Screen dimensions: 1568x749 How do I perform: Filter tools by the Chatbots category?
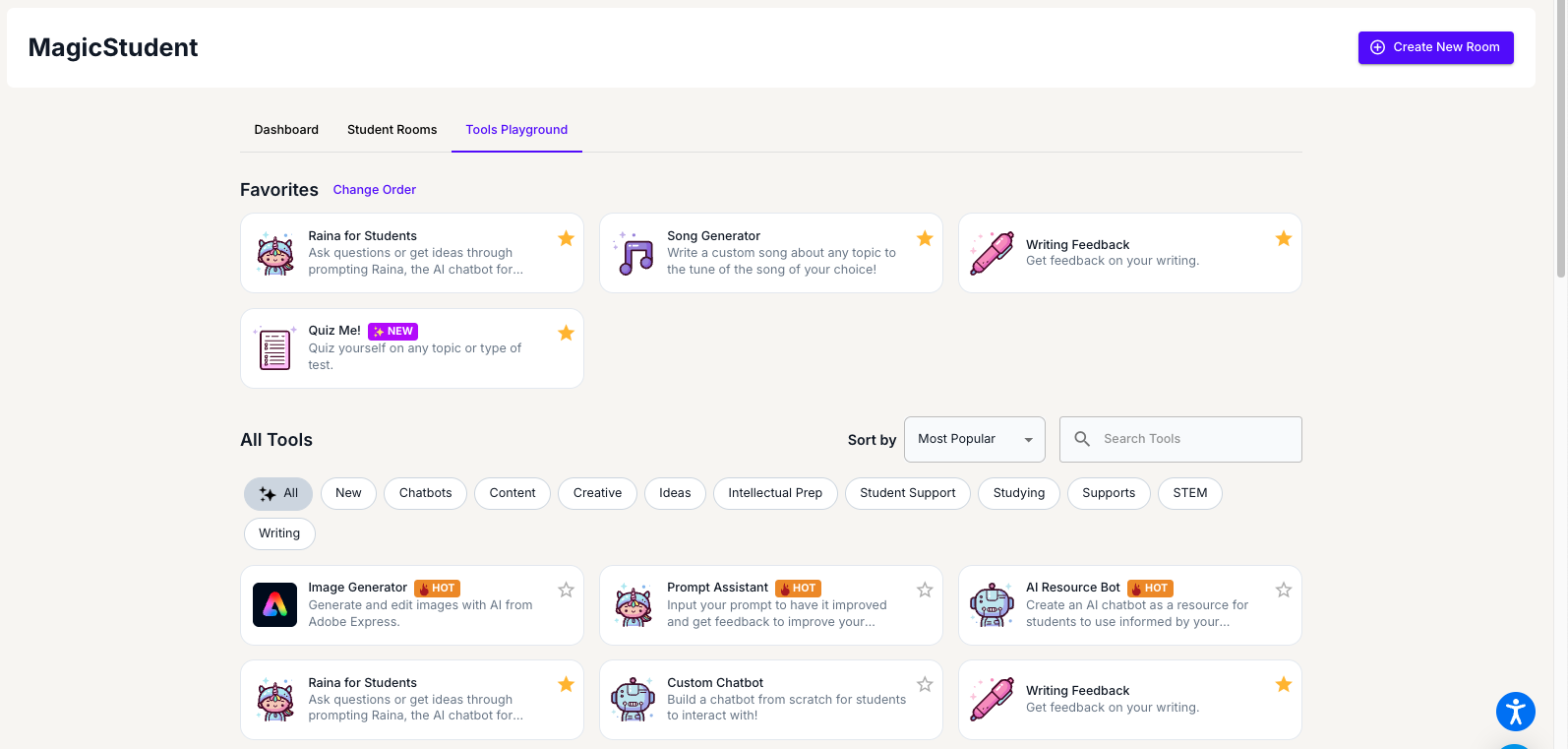[425, 493]
